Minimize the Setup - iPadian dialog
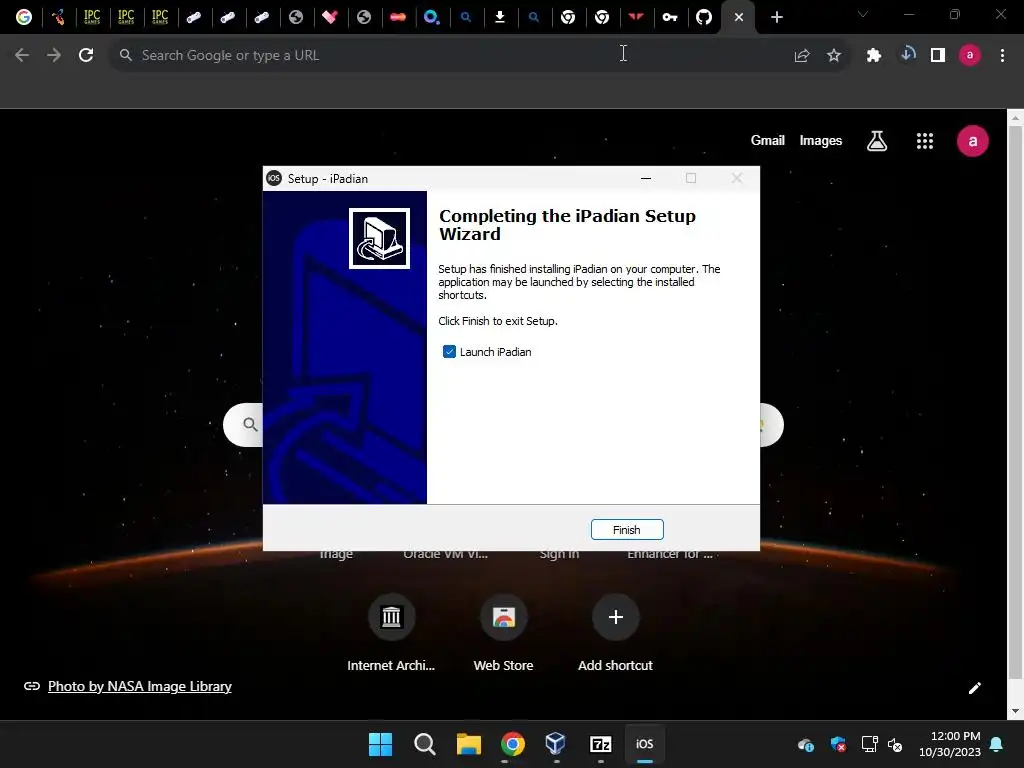The image size is (1024, 768). [646, 178]
